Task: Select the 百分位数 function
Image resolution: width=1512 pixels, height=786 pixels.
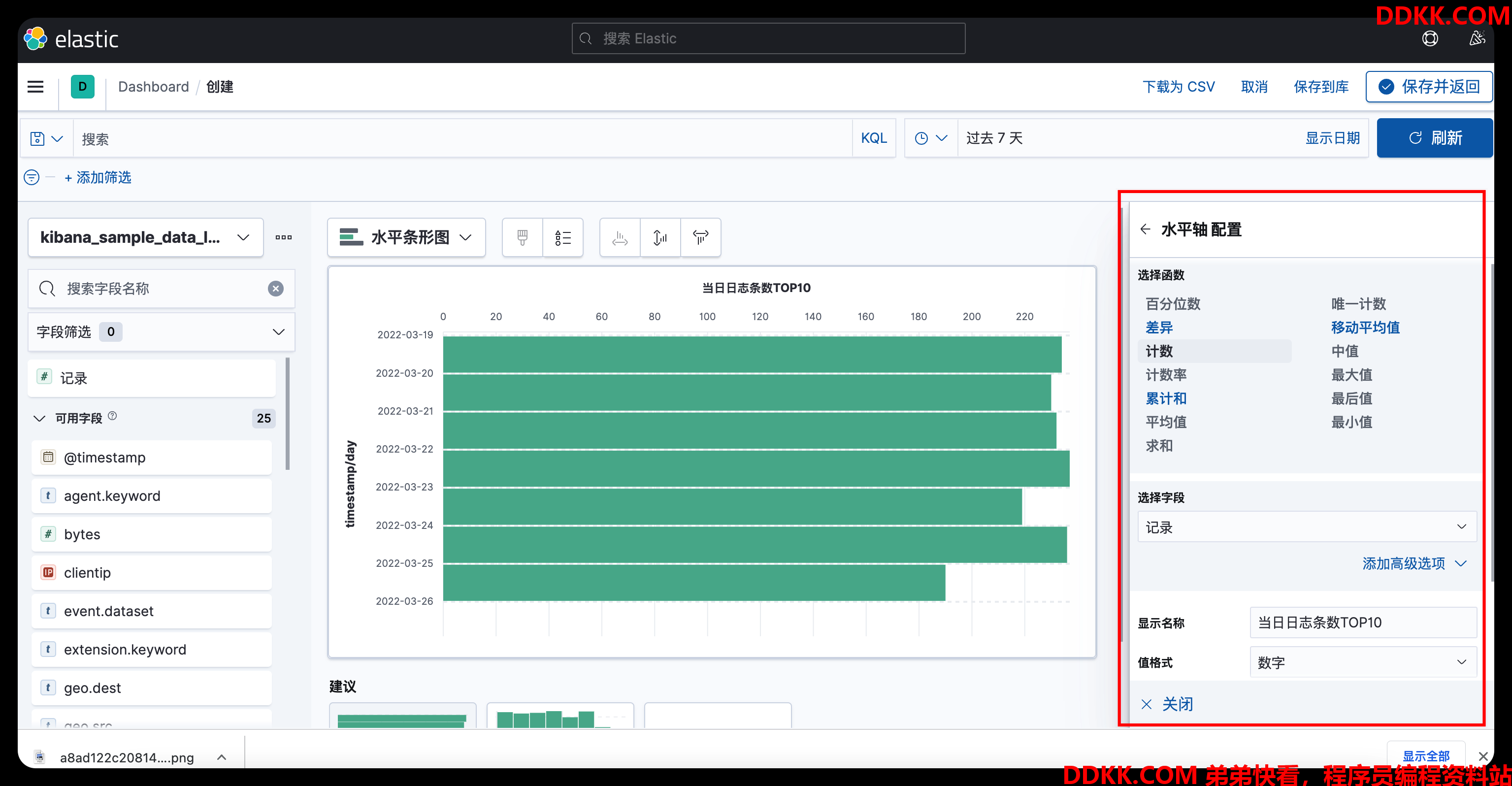Action: point(1173,304)
